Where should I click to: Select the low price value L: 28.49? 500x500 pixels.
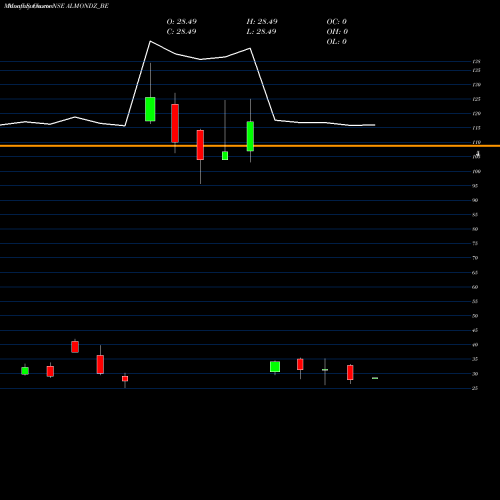click(x=261, y=32)
